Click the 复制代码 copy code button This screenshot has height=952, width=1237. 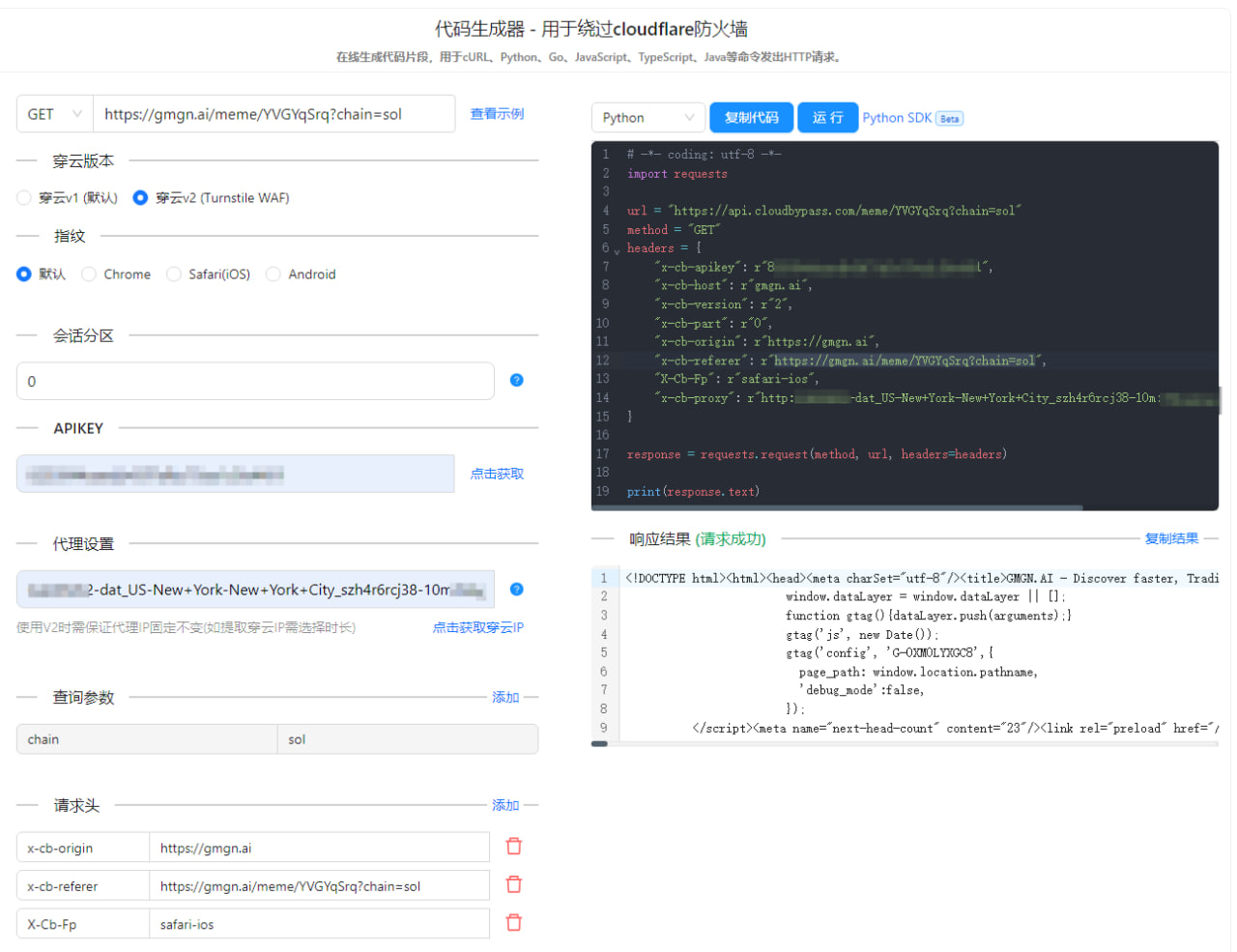click(x=751, y=118)
